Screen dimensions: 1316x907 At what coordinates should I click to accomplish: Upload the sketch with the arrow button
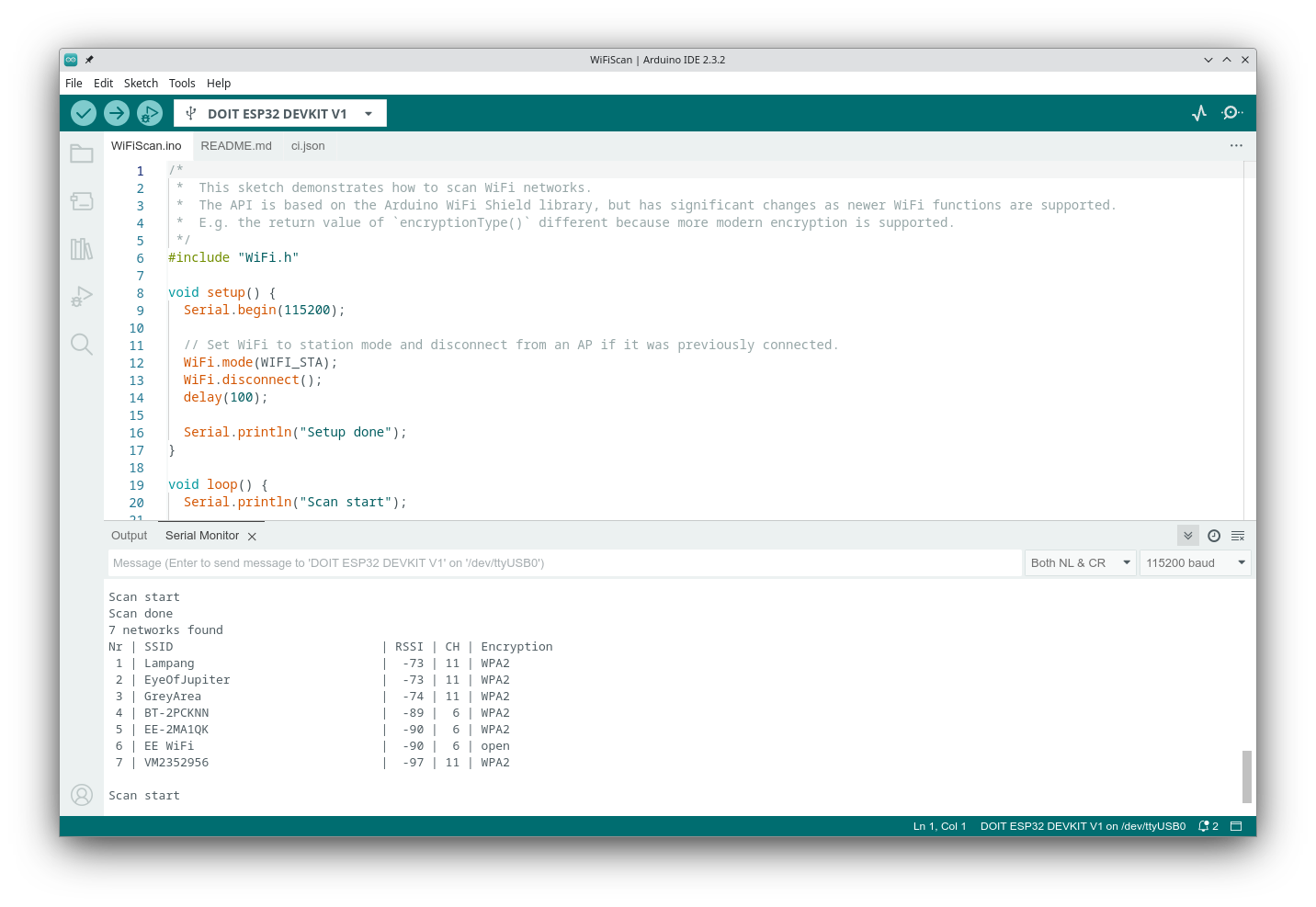pyautogui.click(x=117, y=113)
